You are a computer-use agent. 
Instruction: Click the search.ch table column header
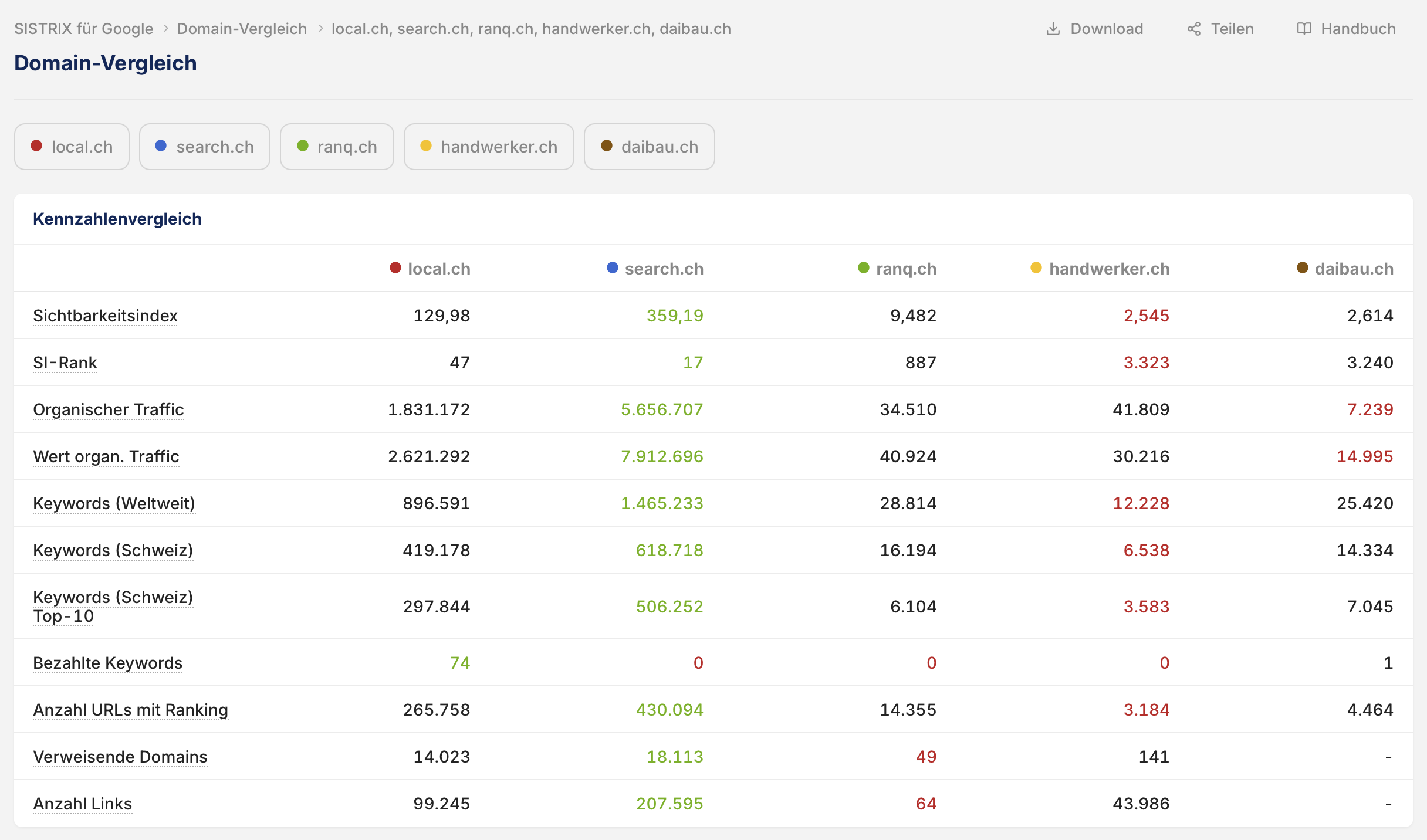655,269
